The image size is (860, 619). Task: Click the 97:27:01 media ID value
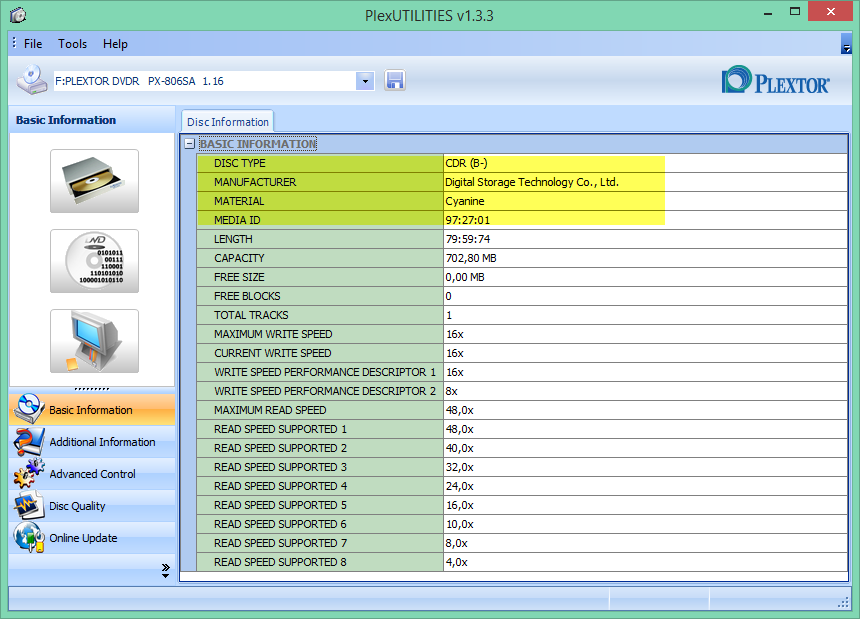[467, 220]
